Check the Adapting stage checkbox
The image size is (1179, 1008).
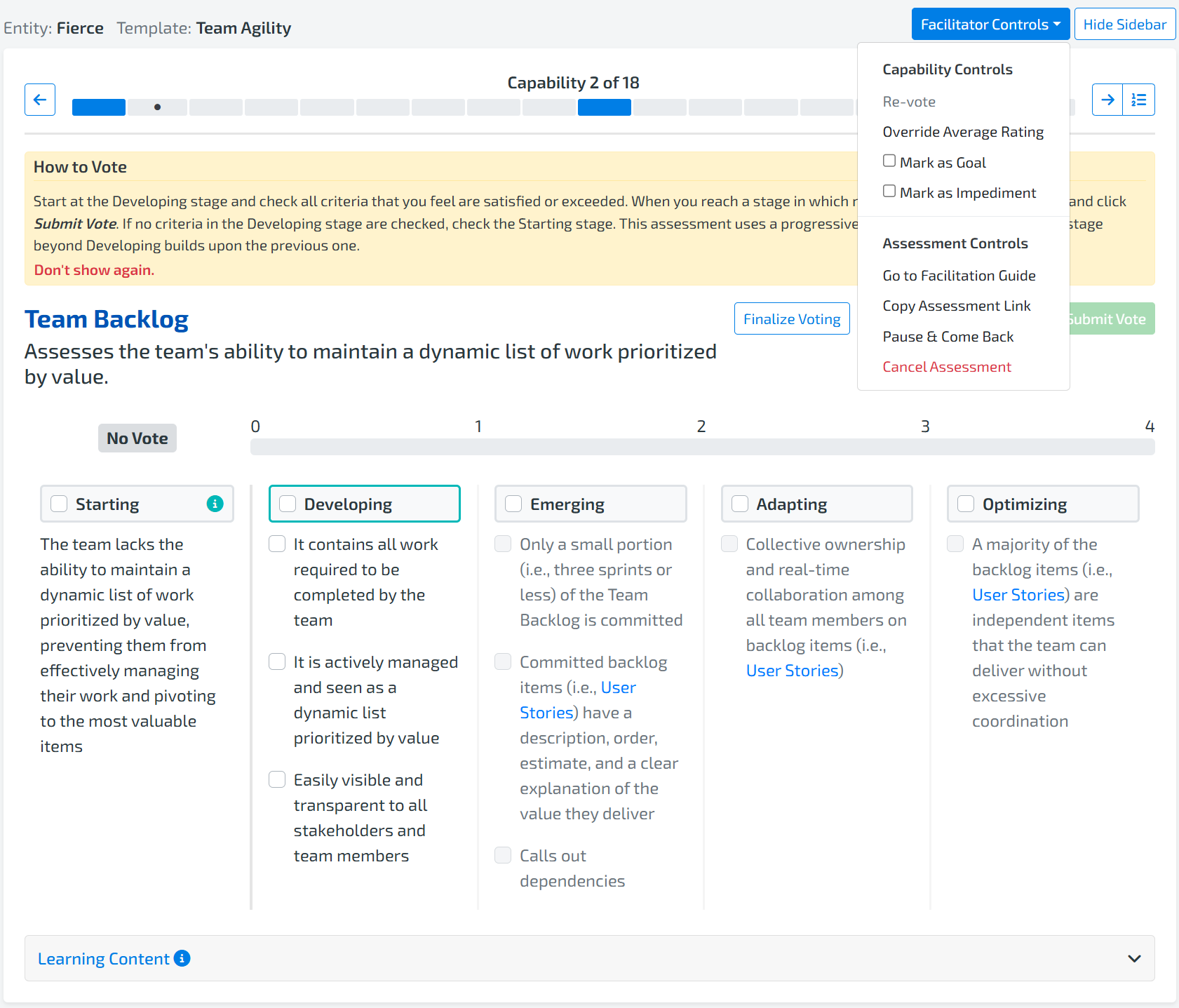(740, 504)
